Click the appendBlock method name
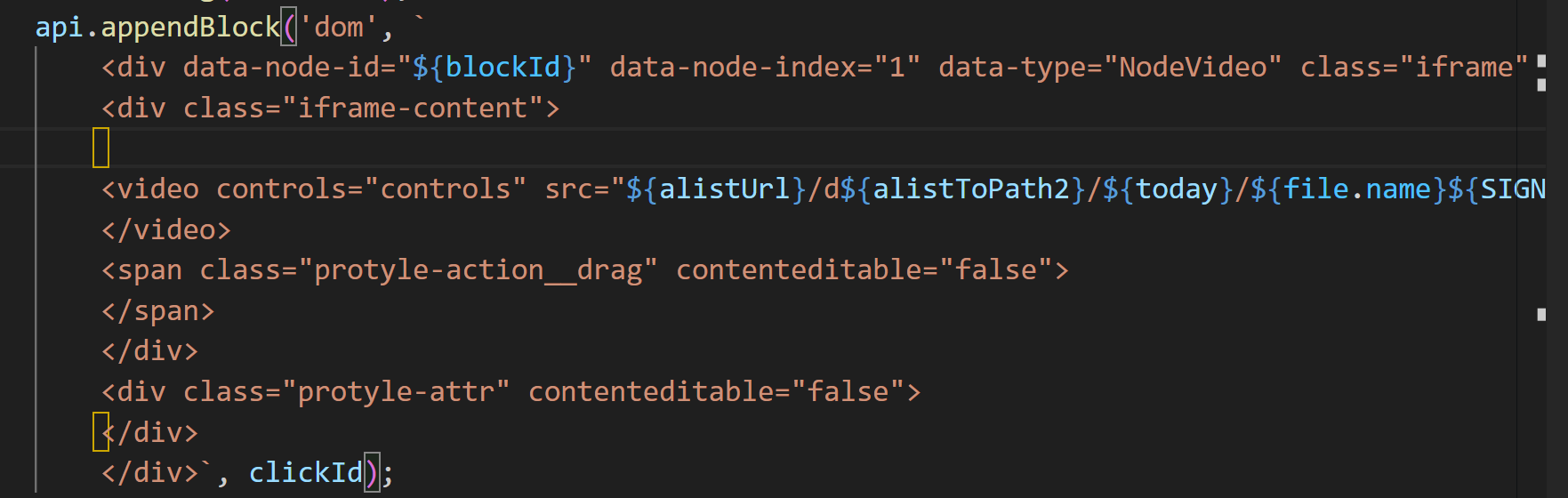Screen dimensions: 1568x498 [190, 28]
